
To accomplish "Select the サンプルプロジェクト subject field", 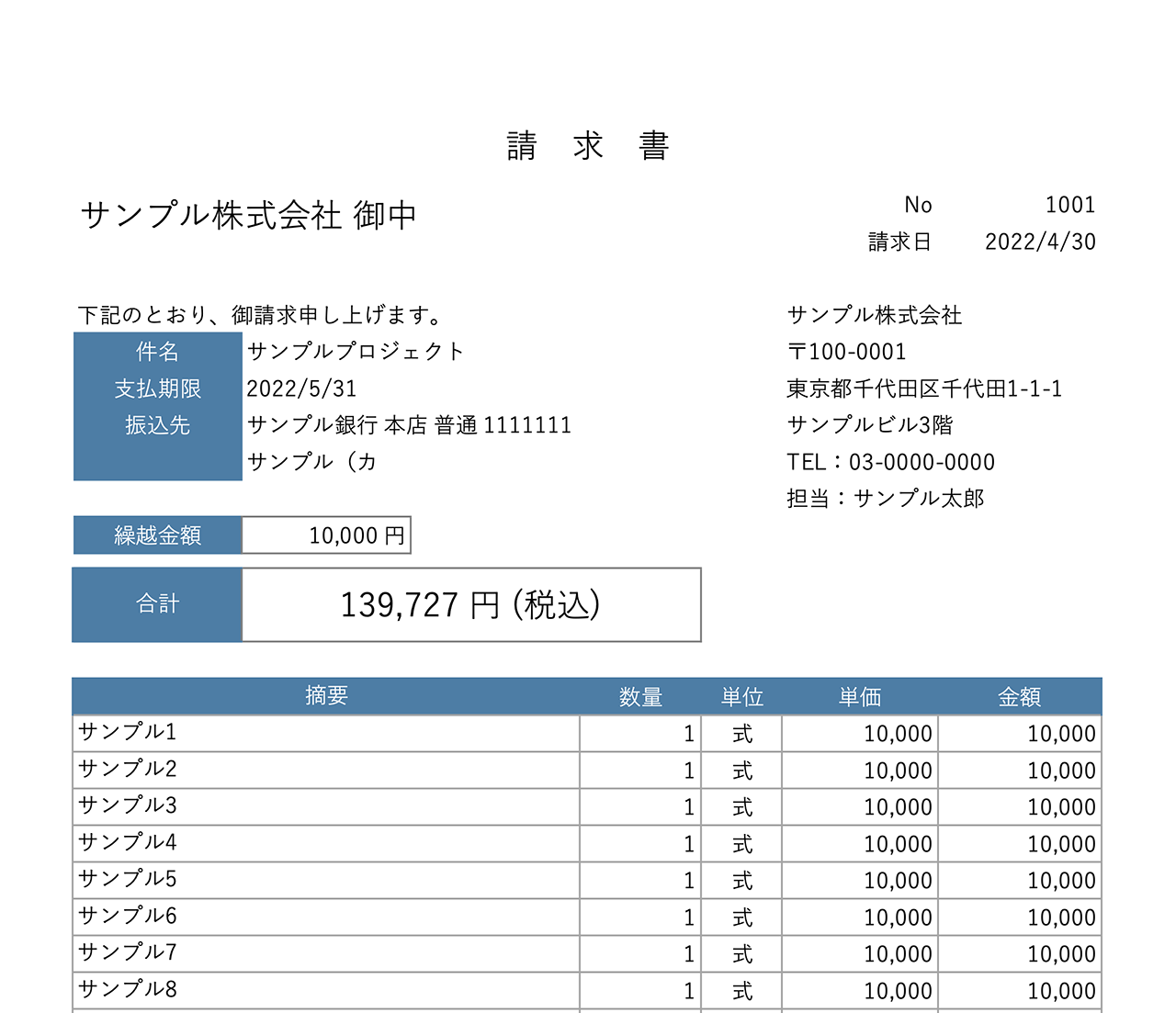I will [x=356, y=350].
